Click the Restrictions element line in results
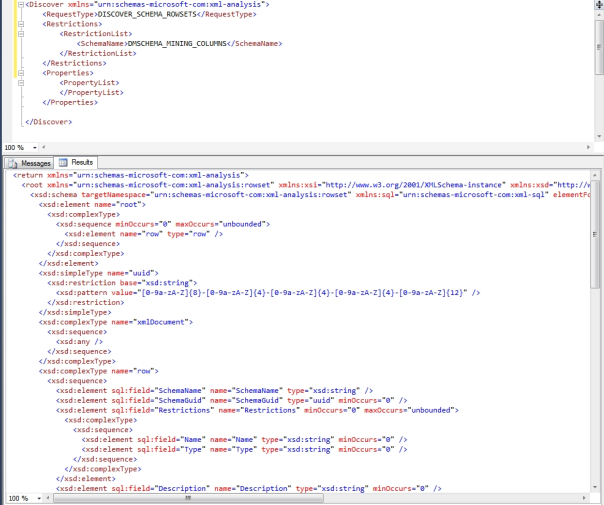 [x=257, y=410]
